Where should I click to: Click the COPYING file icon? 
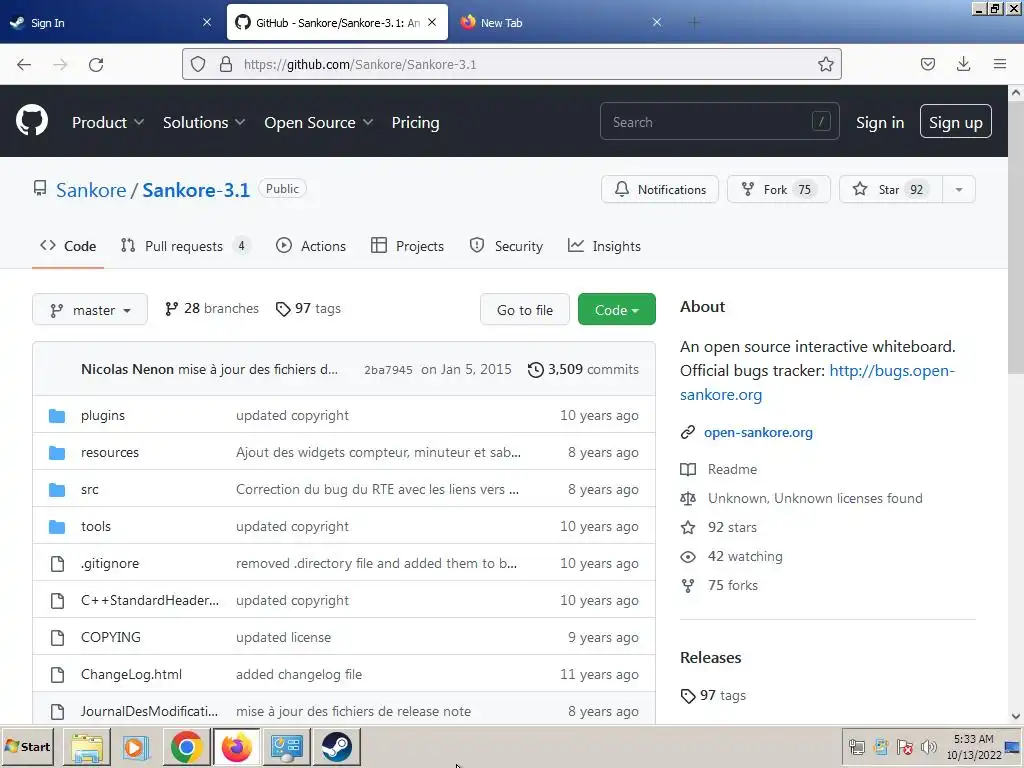[x=57, y=637]
